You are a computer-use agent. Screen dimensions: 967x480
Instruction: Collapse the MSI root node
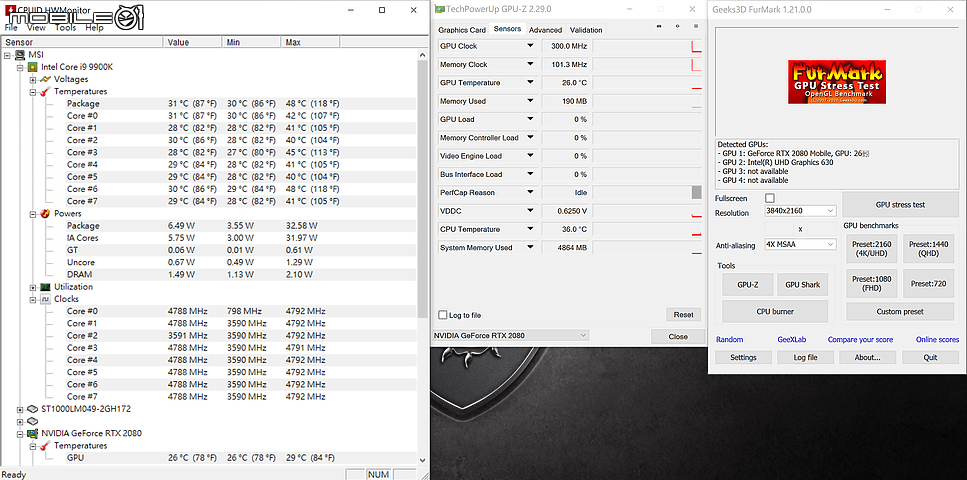click(7, 55)
